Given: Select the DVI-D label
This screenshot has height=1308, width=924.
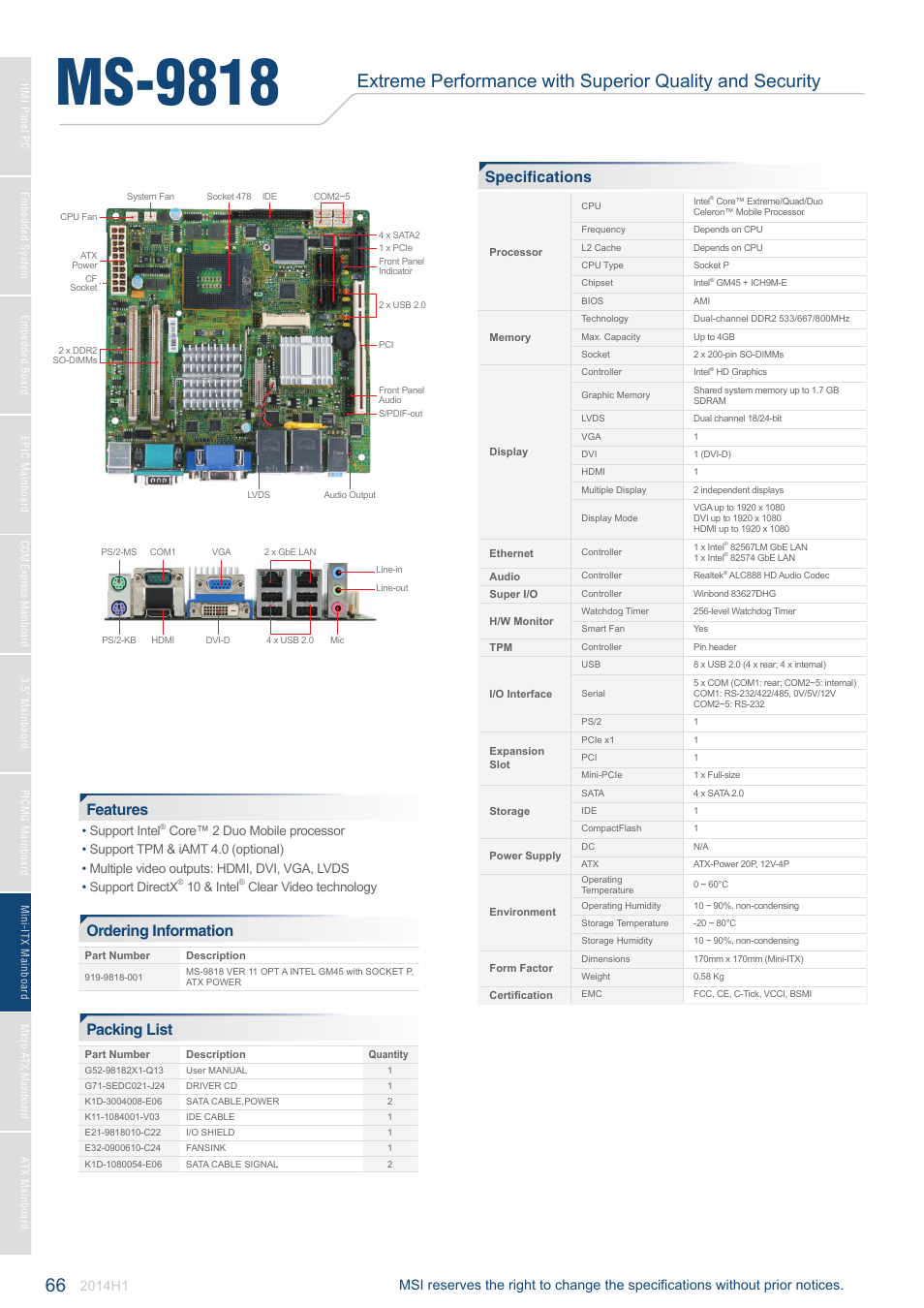Looking at the screenshot, I should [x=218, y=640].
